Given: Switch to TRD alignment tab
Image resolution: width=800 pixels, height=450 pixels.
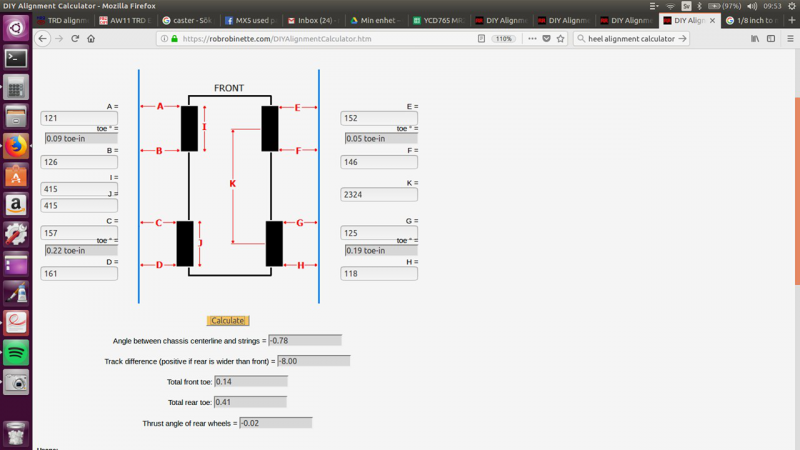Looking at the screenshot, I should pyautogui.click(x=63, y=20).
